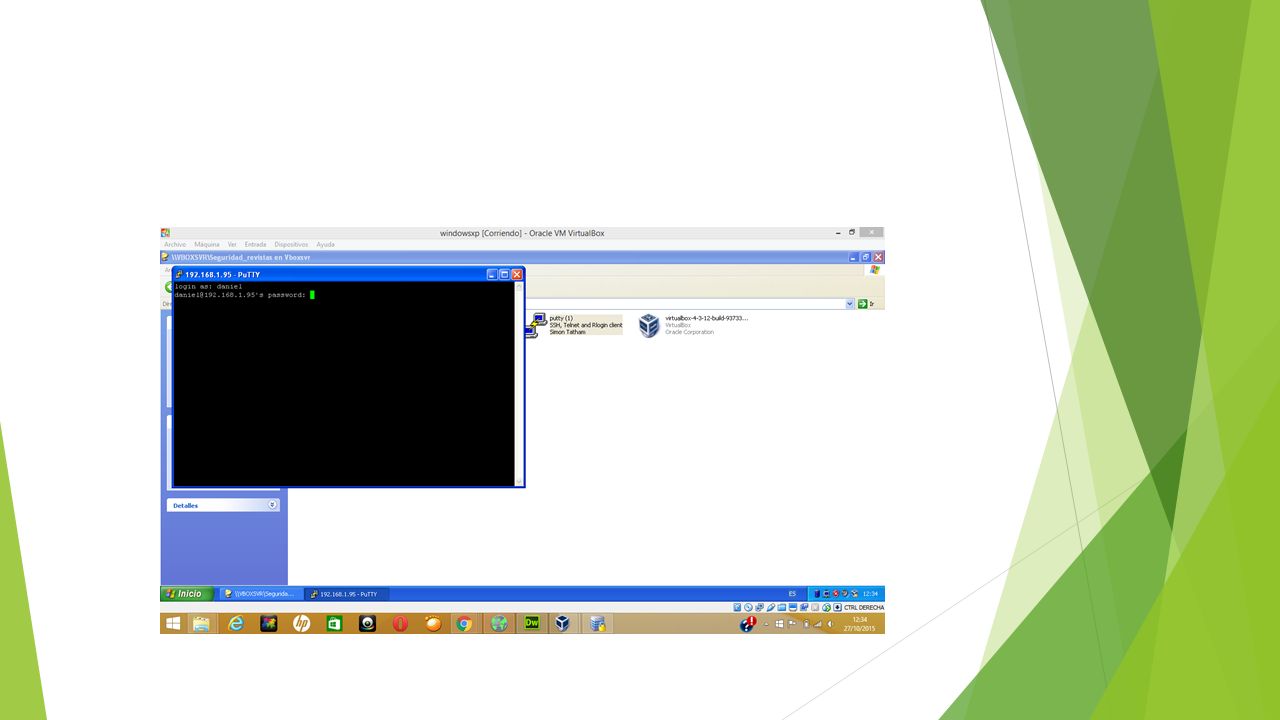Open the Dispositivos menu
1280x720 pixels.
[291, 244]
